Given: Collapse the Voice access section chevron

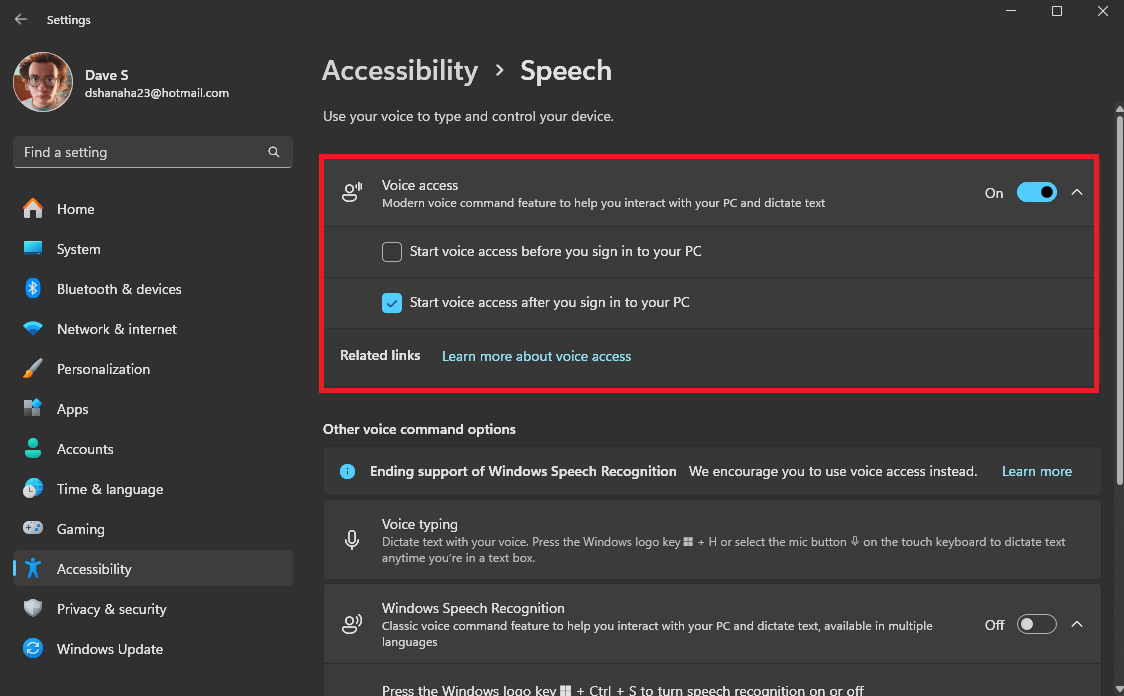Looking at the screenshot, I should click(1077, 192).
